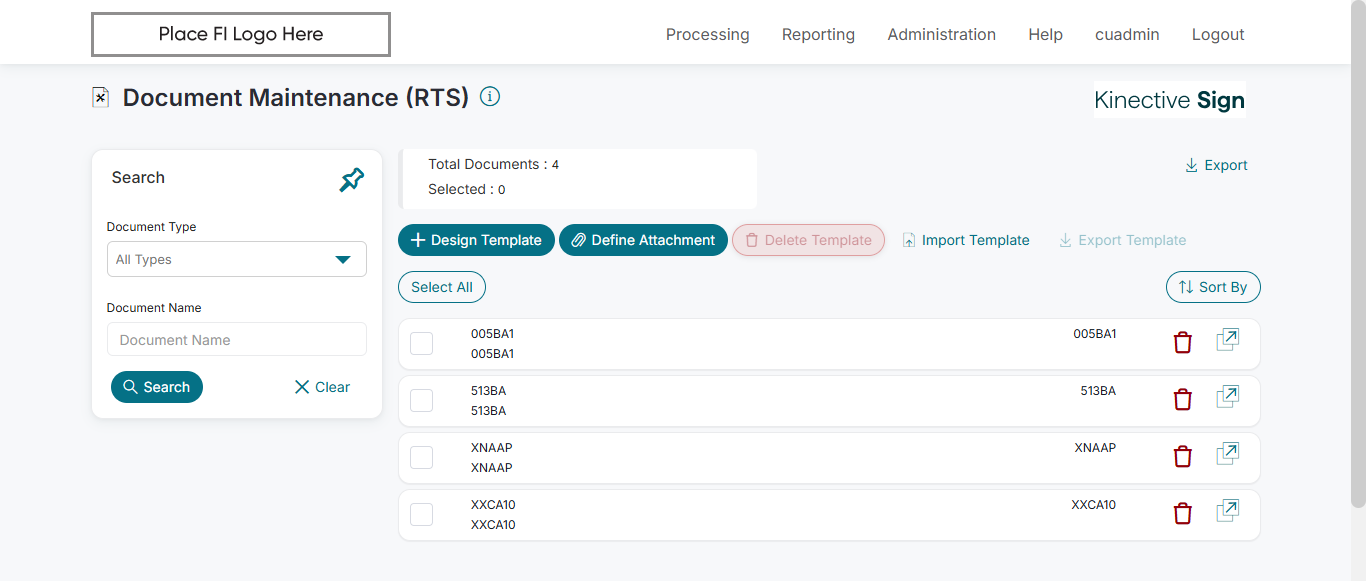Click the info icon beside Document Maintenance title
Viewport: 1366px width, 581px height.
click(x=490, y=97)
